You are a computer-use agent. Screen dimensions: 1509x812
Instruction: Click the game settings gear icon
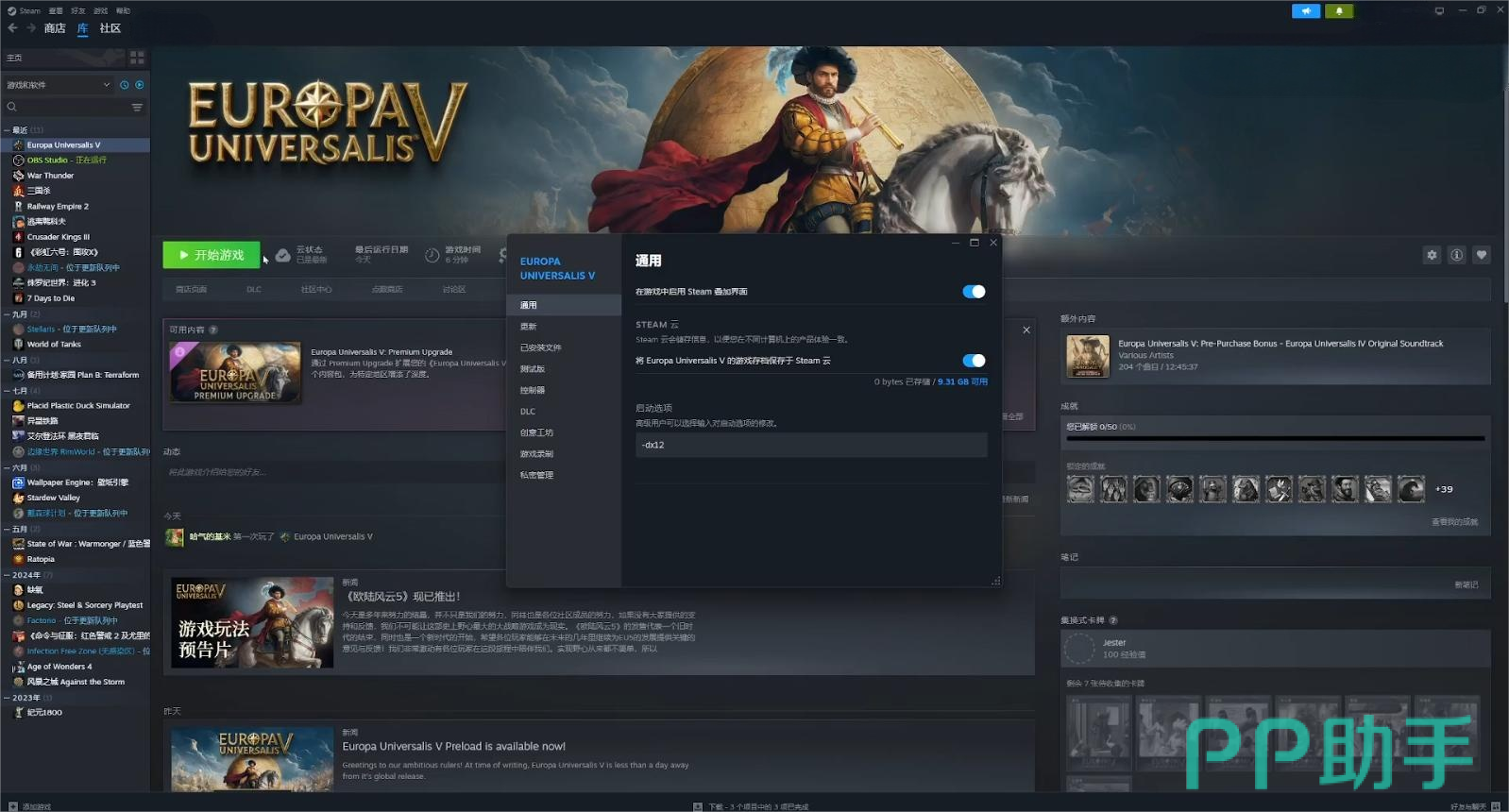pyautogui.click(x=1432, y=255)
